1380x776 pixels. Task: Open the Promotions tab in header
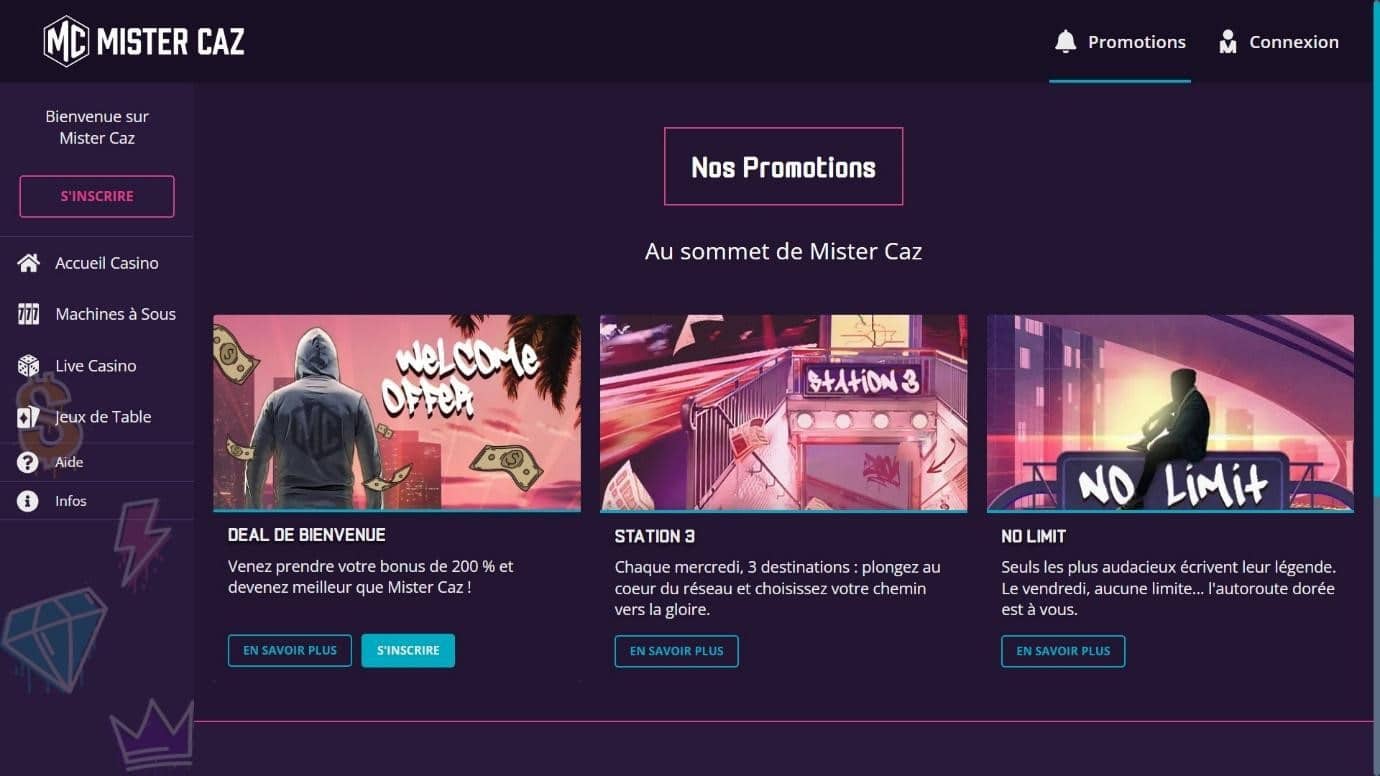tap(1120, 42)
